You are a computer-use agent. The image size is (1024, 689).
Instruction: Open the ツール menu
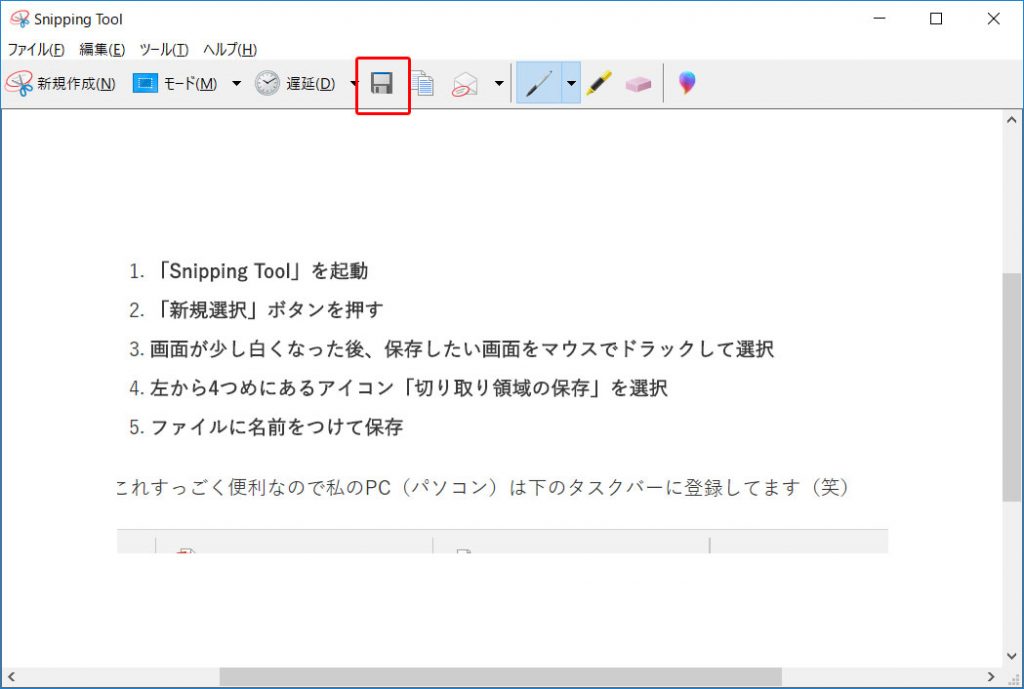click(x=164, y=48)
